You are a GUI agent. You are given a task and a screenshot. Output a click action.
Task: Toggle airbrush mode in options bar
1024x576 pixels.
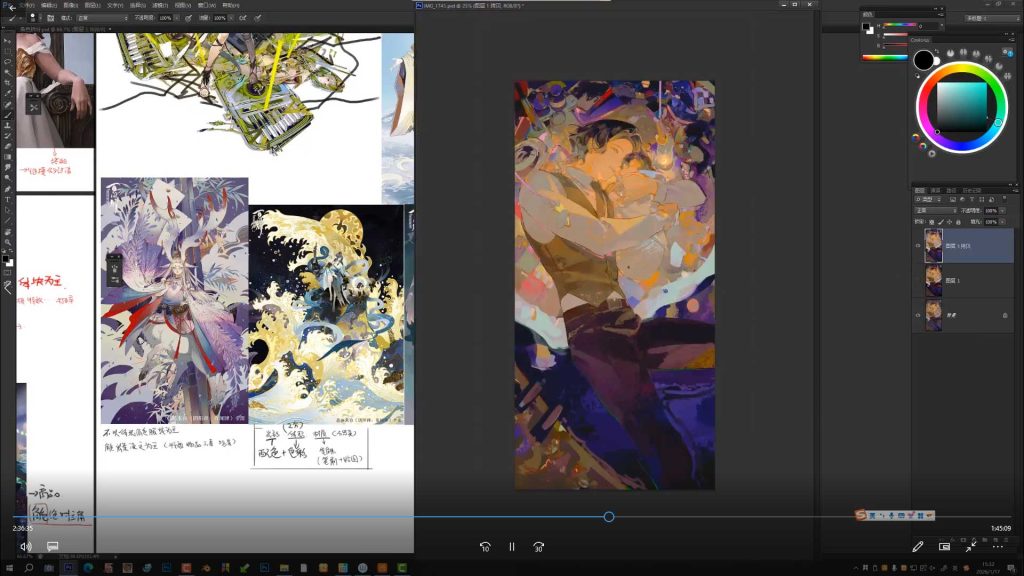pyautogui.click(x=243, y=18)
